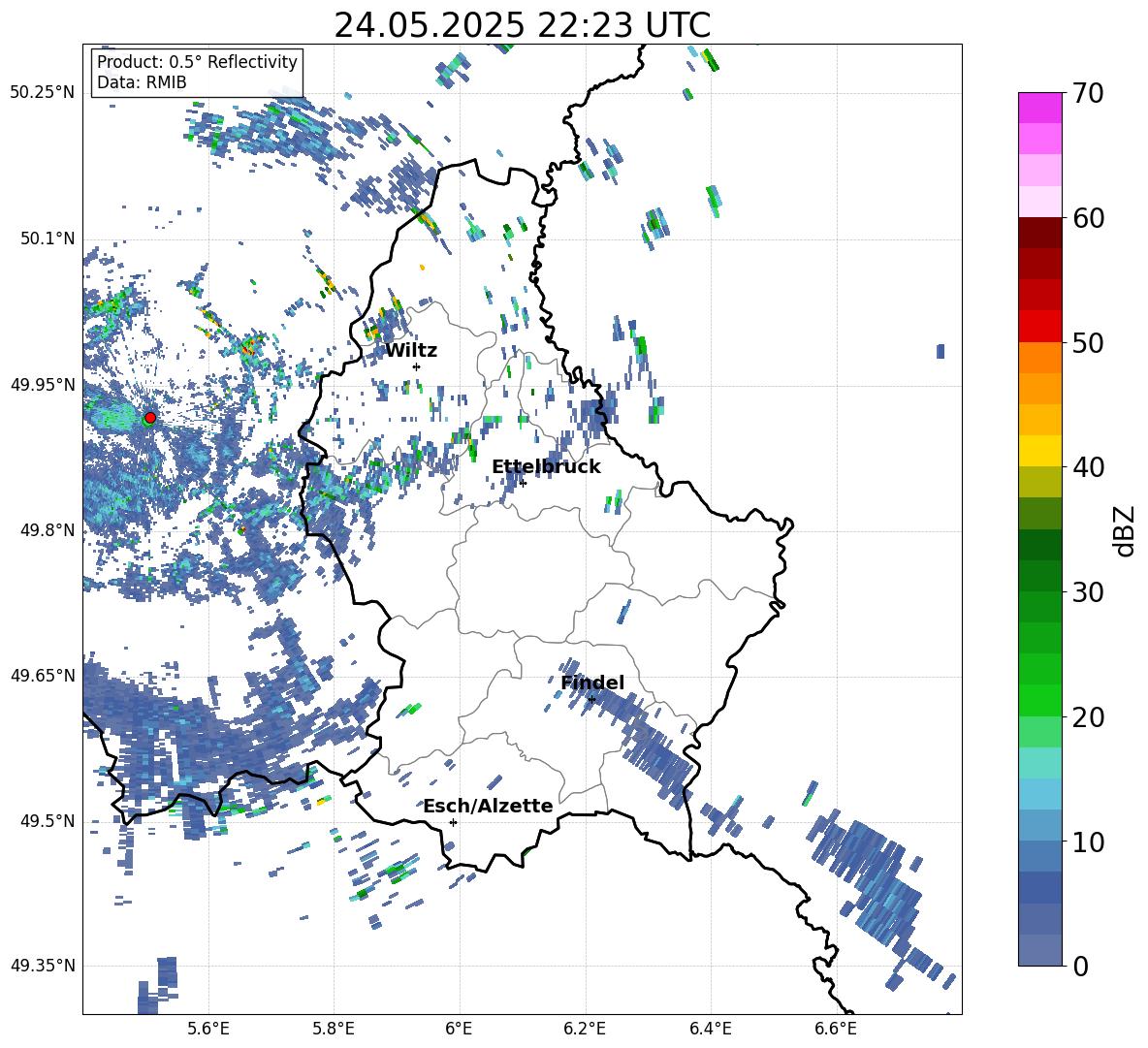This screenshot has height=1048, width=1148.
Task: Click the 5.8°E longitude label
Action: coord(334,1029)
